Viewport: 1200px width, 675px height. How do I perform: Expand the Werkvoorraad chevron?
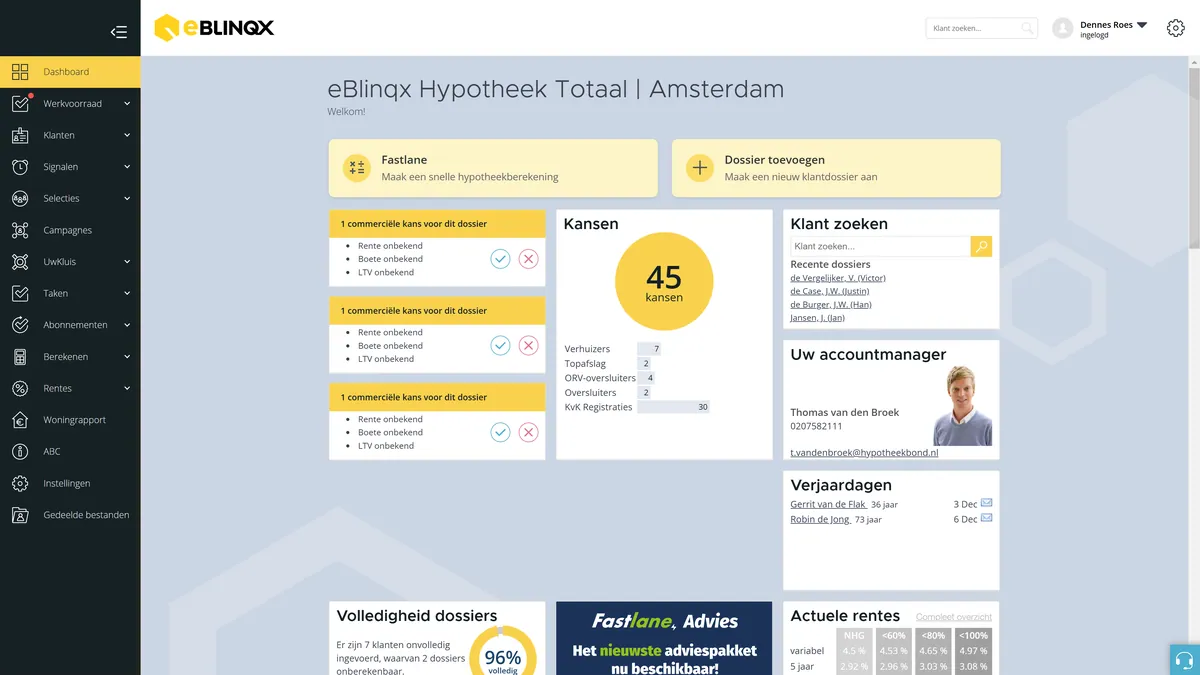127,104
